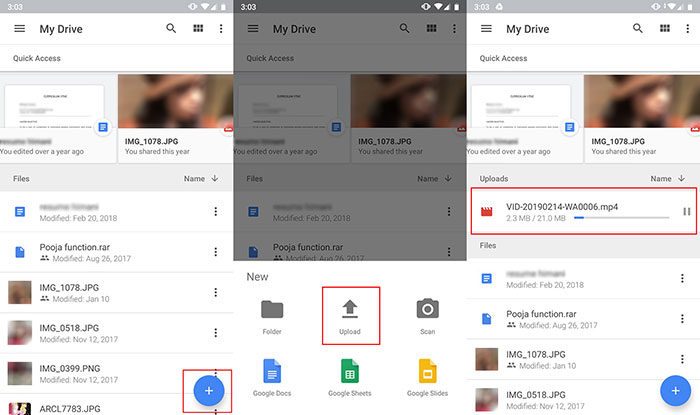Create a new Google Slides file
The height and width of the screenshot is (415, 700).
click(x=428, y=378)
